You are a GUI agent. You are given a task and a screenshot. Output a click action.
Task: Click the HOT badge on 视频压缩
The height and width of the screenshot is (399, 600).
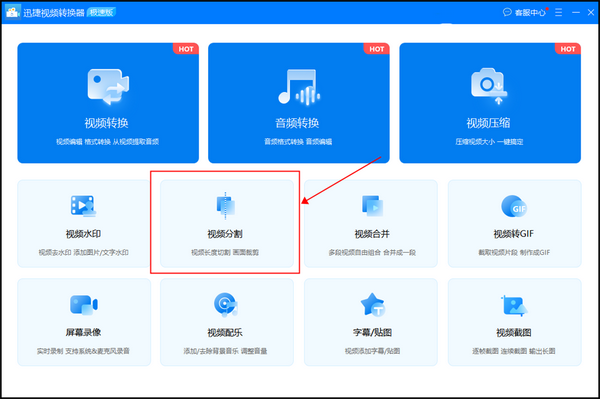(x=568, y=49)
